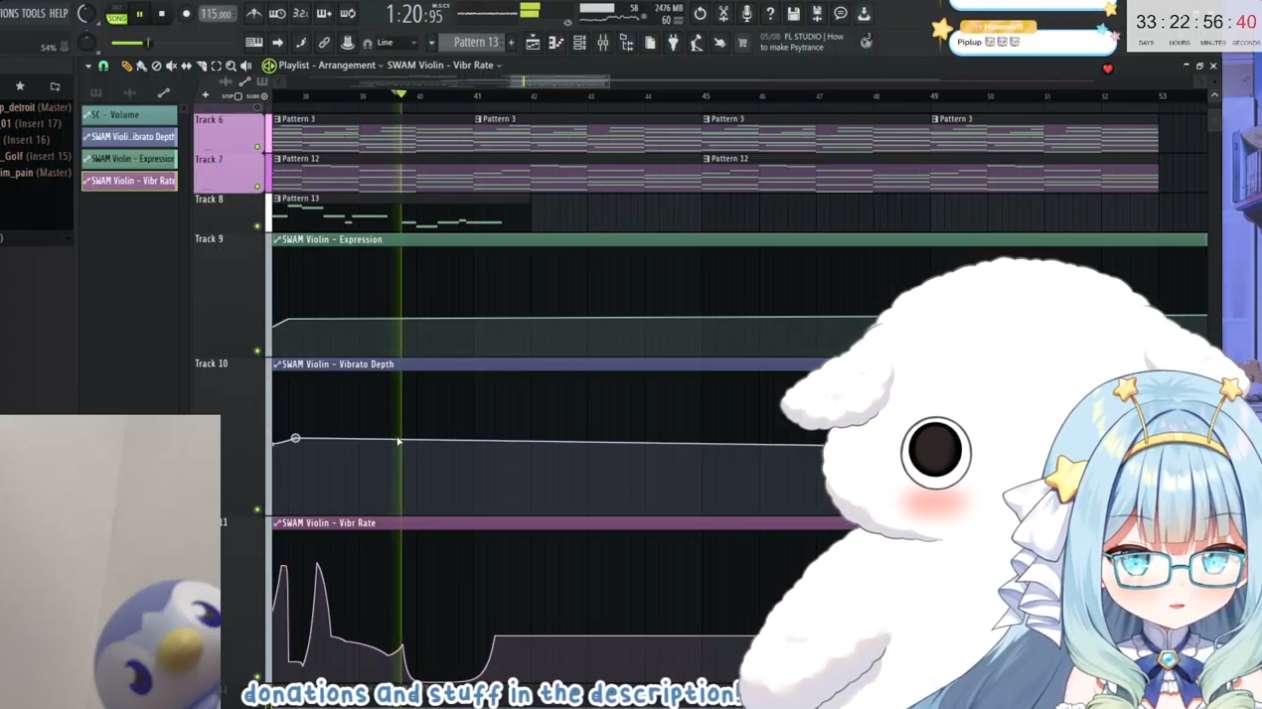1262x709 pixels.
Task: Adjust the master volume knob
Action: point(86,13)
